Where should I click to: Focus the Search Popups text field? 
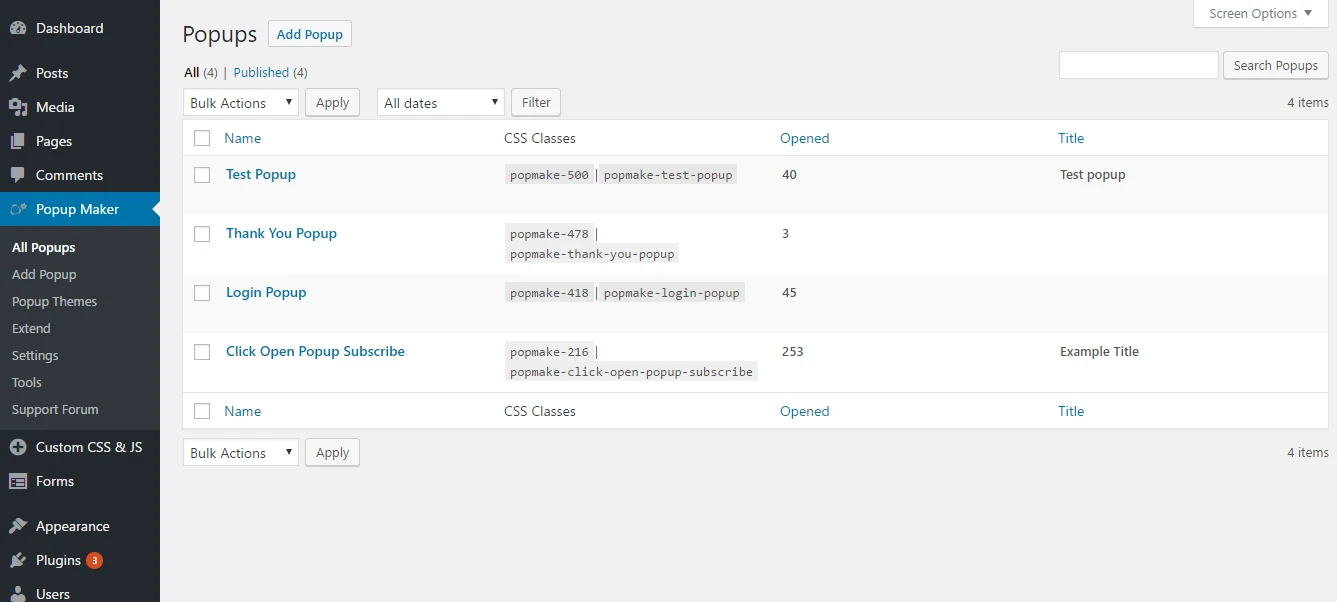[1138, 65]
